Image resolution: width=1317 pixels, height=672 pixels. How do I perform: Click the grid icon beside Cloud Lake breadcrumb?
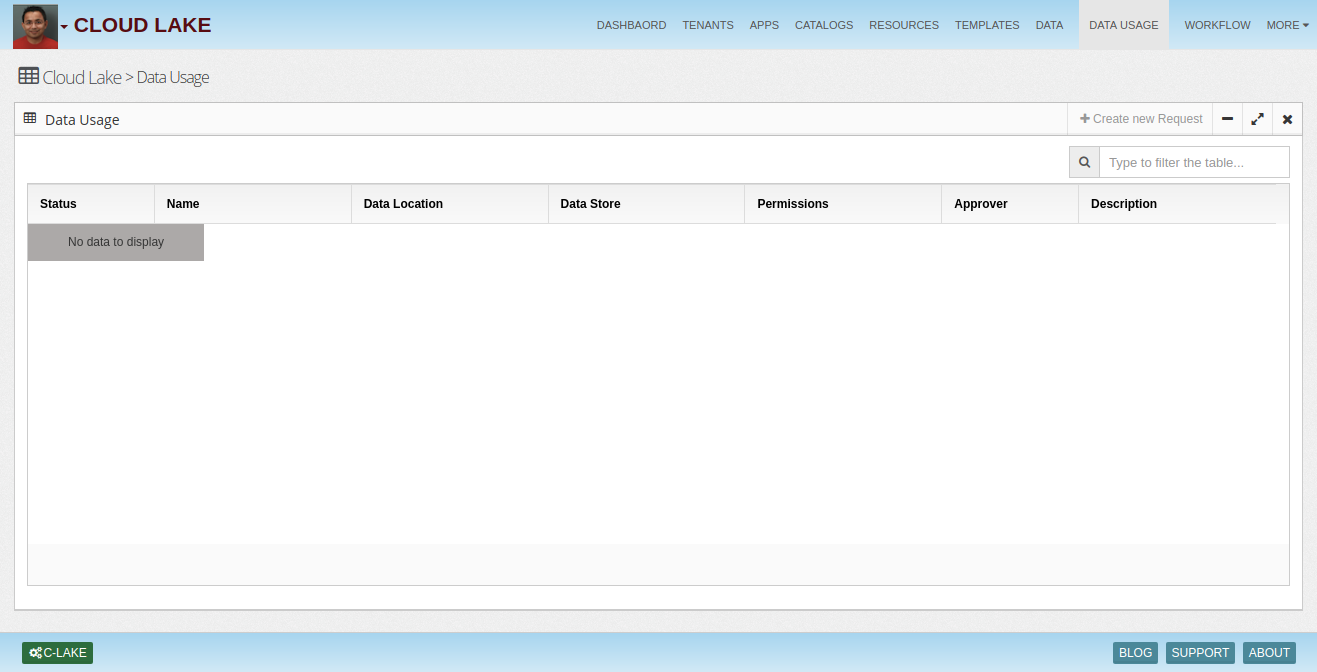28,76
